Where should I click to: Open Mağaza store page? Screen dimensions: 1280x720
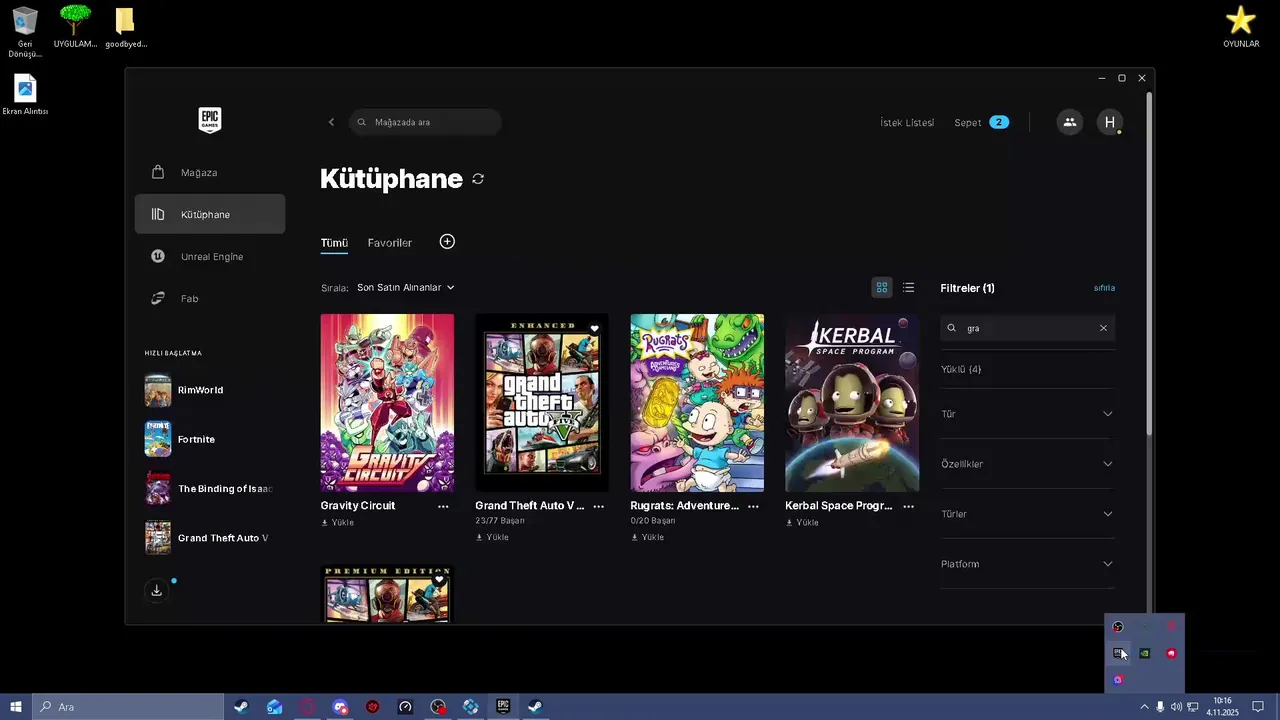point(210,172)
